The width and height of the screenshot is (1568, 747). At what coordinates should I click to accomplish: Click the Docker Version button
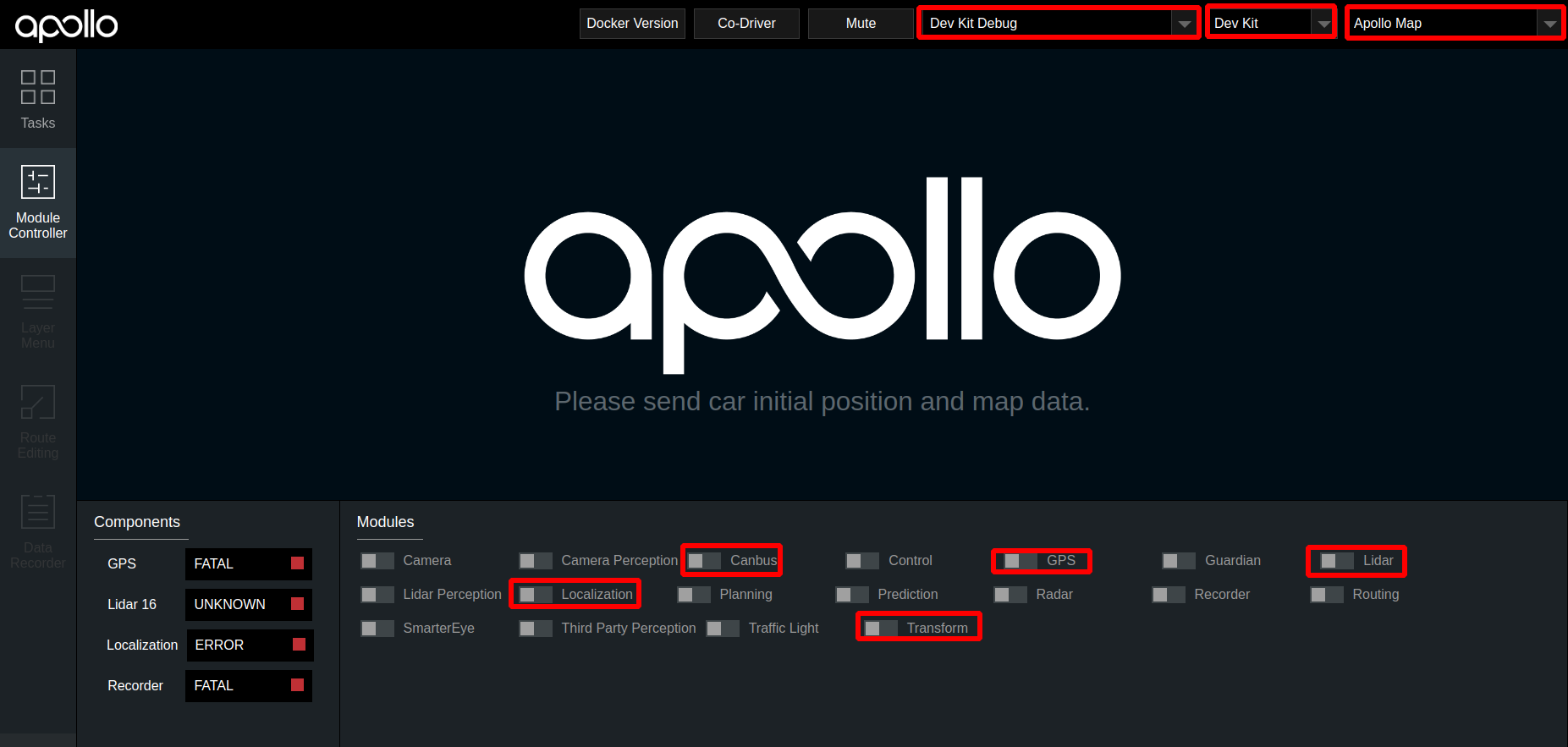(x=632, y=24)
